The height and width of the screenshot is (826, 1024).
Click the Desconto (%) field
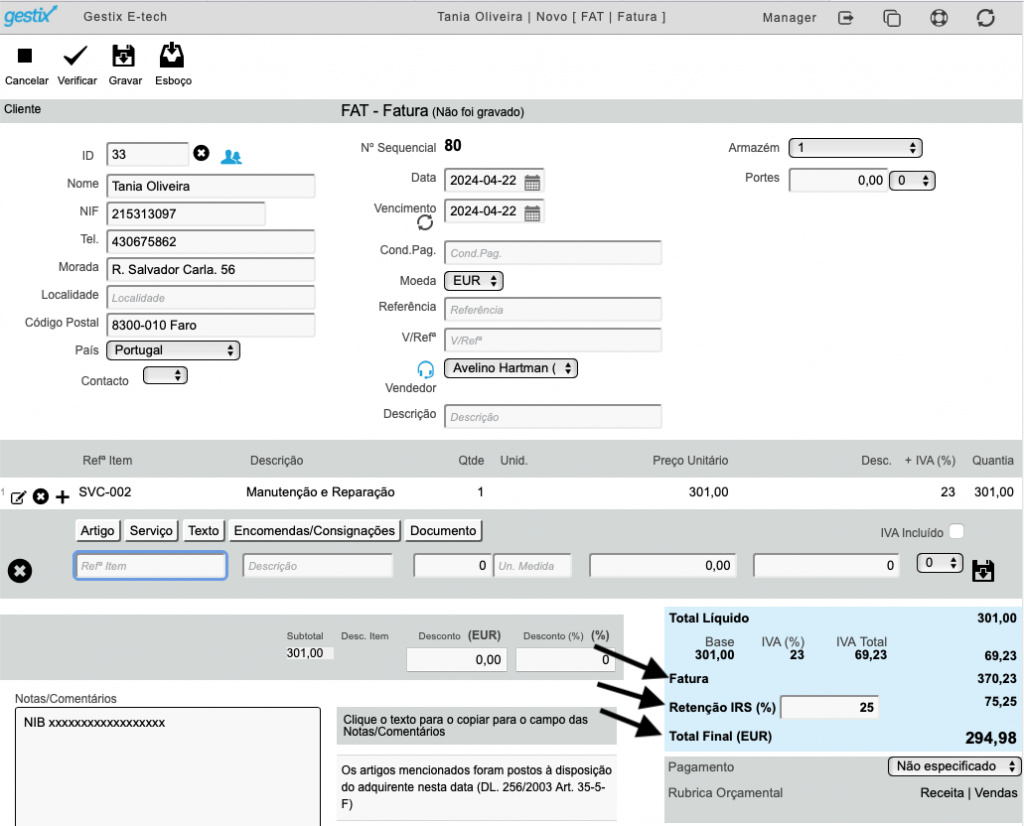pos(565,659)
